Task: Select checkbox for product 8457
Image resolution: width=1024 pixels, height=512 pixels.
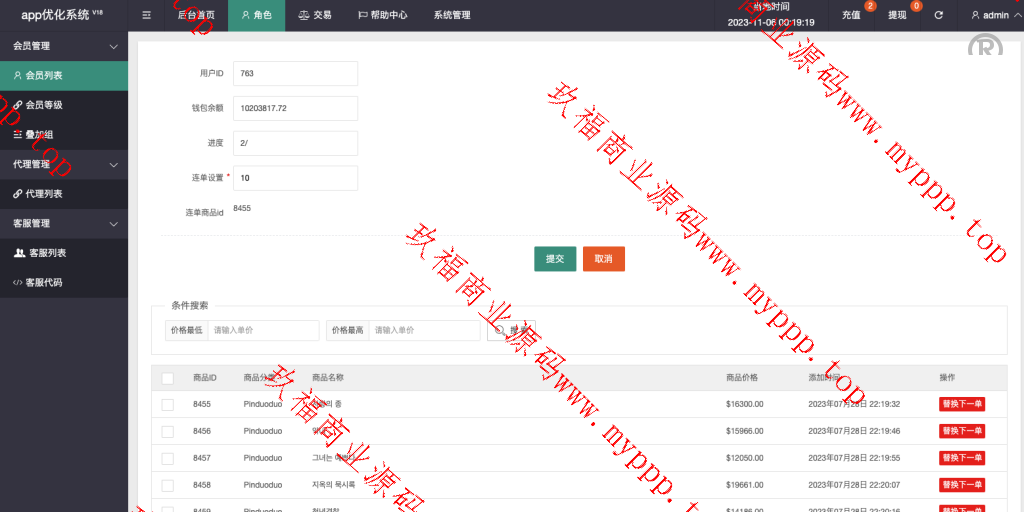Action: [x=168, y=457]
